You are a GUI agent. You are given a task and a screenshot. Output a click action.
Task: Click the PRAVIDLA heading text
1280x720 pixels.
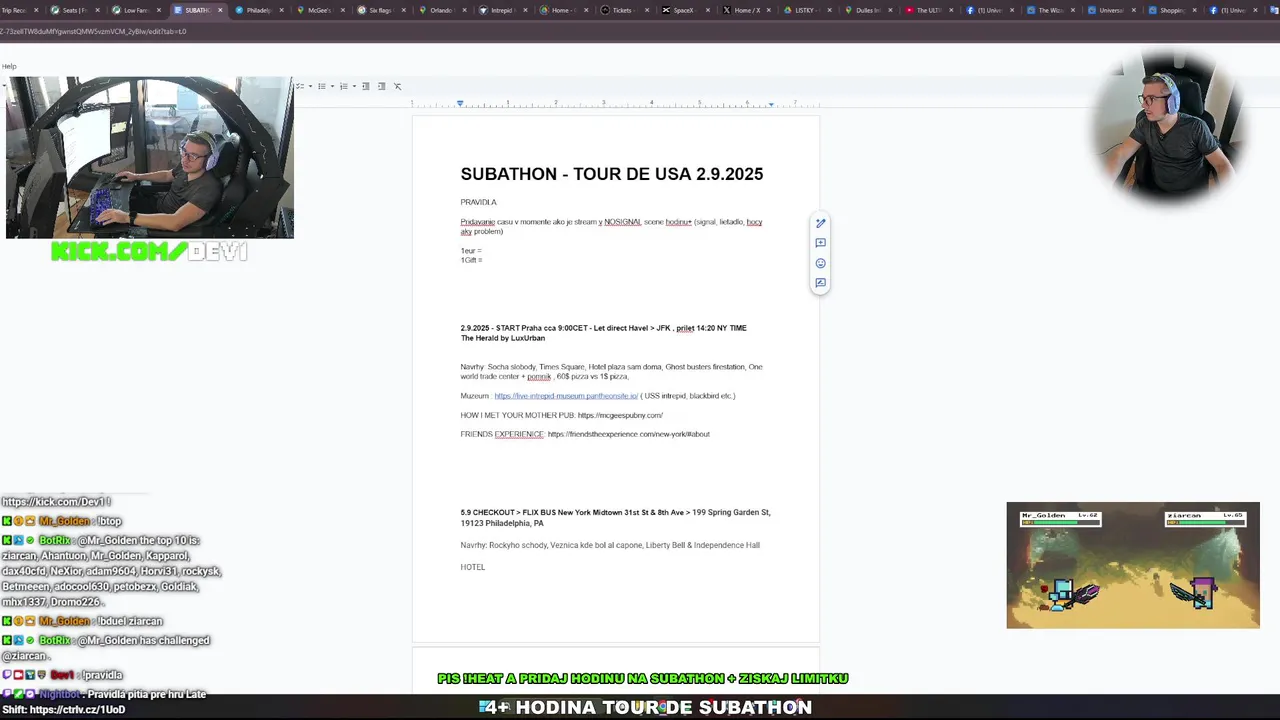tap(478, 202)
